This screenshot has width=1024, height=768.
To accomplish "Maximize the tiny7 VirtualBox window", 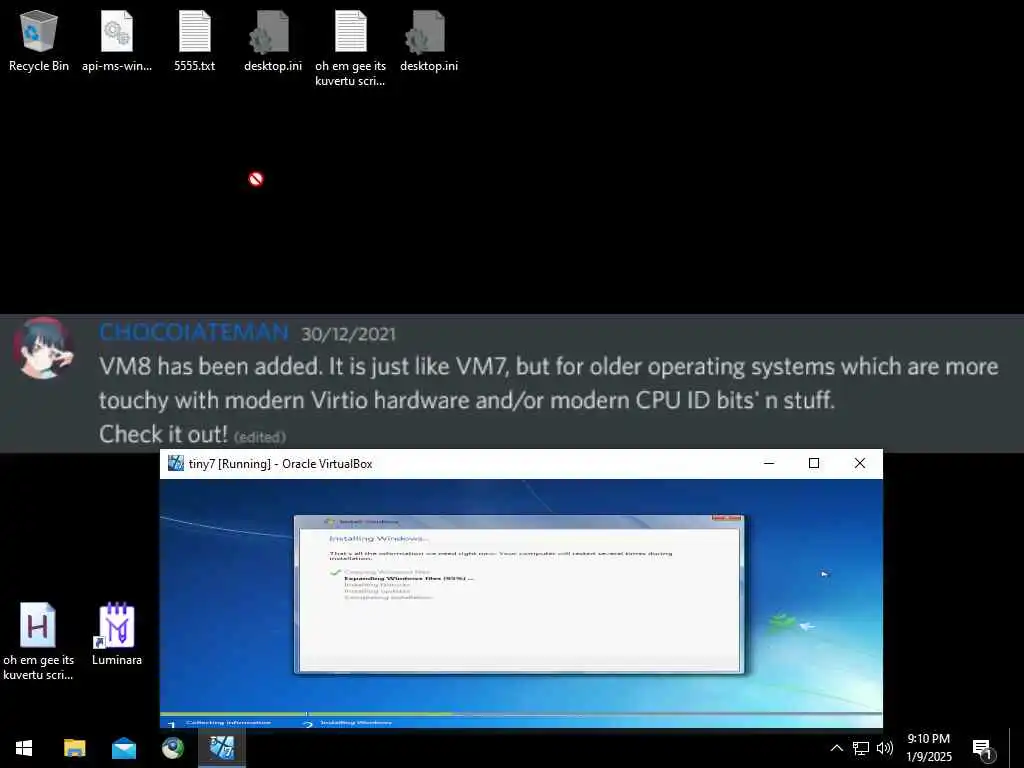I will pos(814,463).
